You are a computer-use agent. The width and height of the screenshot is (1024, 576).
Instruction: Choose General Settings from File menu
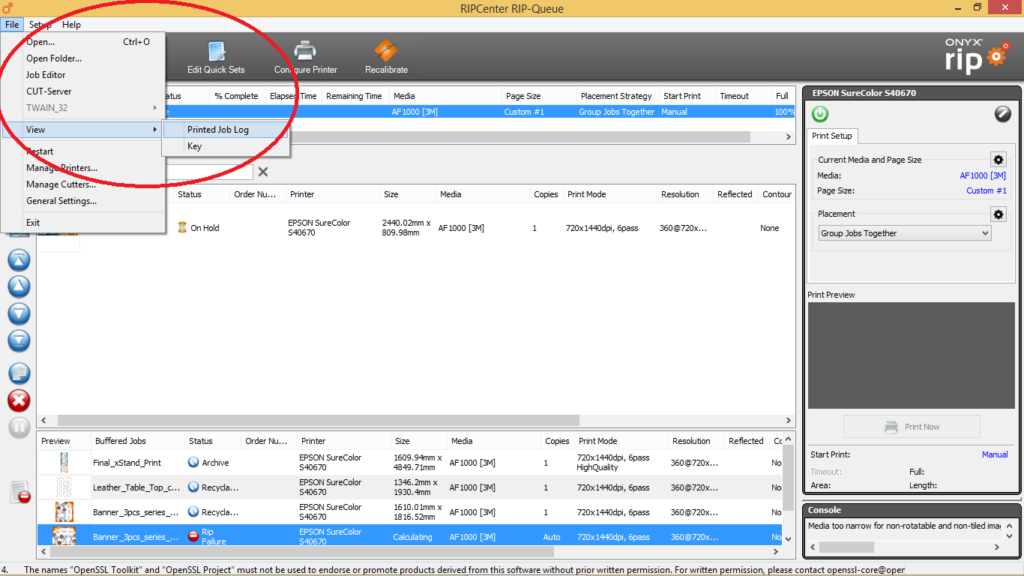coord(61,201)
